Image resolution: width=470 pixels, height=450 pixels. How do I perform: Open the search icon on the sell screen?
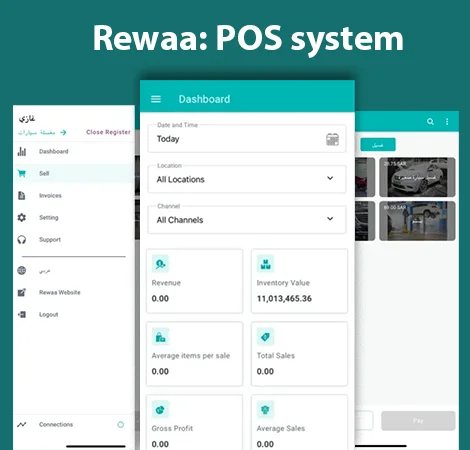[430, 122]
